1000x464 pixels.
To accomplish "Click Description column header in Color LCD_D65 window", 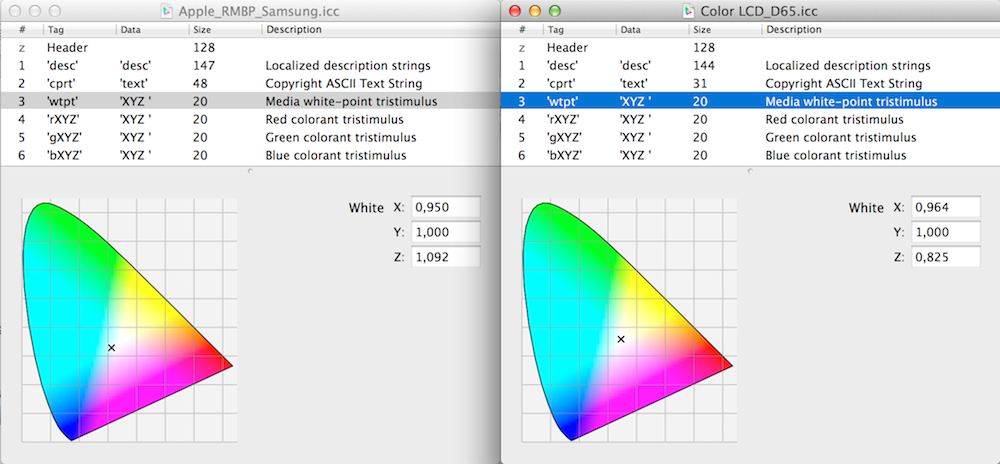I will tap(881, 30).
